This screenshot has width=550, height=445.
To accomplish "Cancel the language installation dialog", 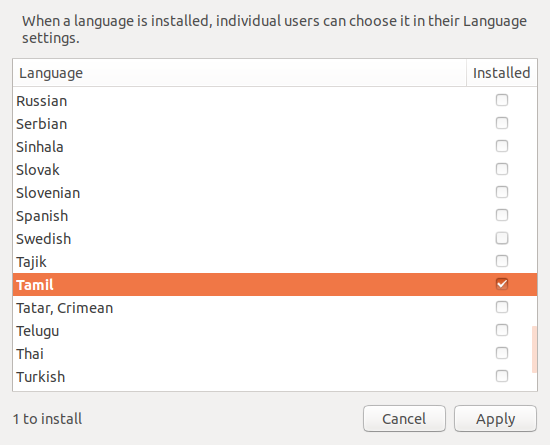I will tap(404, 419).
